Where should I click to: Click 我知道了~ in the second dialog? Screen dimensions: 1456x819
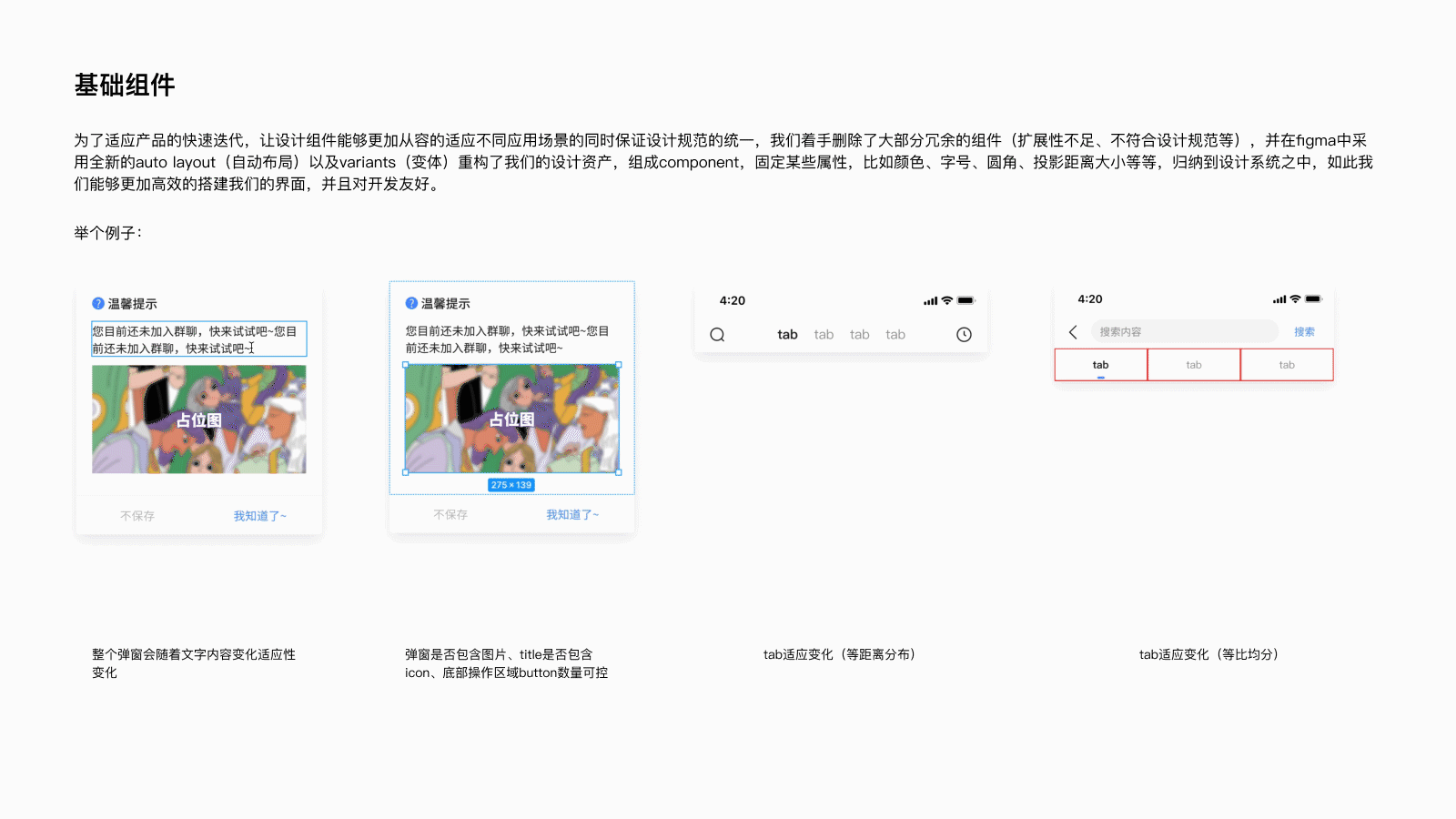pyautogui.click(x=572, y=515)
